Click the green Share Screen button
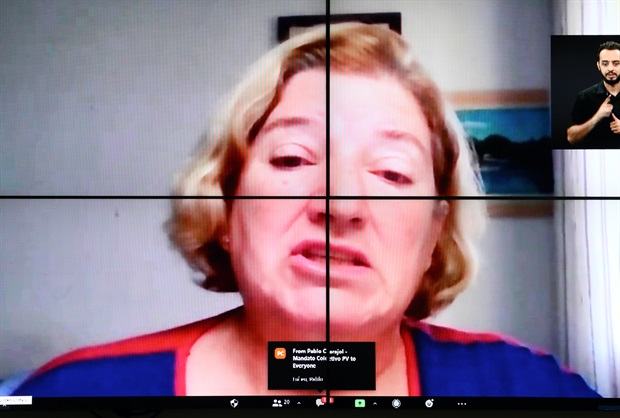Image resolution: width=620 pixels, height=418 pixels. pos(360,403)
